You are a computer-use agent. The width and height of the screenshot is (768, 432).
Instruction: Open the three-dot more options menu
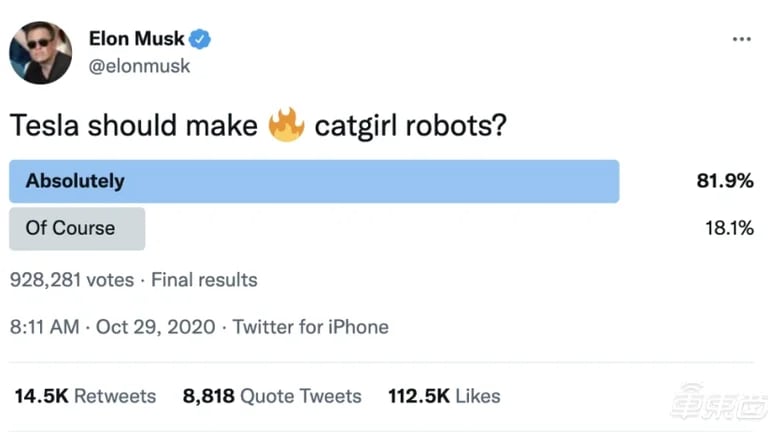(x=741, y=39)
